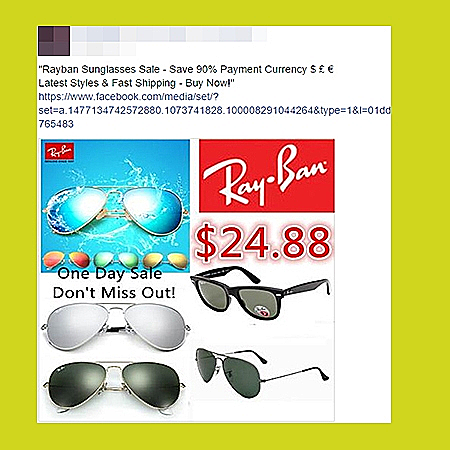Image resolution: width=450 pixels, height=450 pixels.
Task: Click the yellow small aviator pair
Action: [166, 259]
